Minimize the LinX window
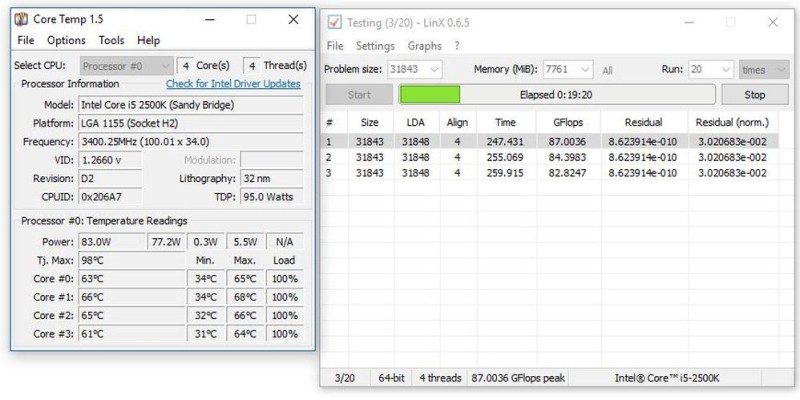The image size is (800, 400). 689,22
